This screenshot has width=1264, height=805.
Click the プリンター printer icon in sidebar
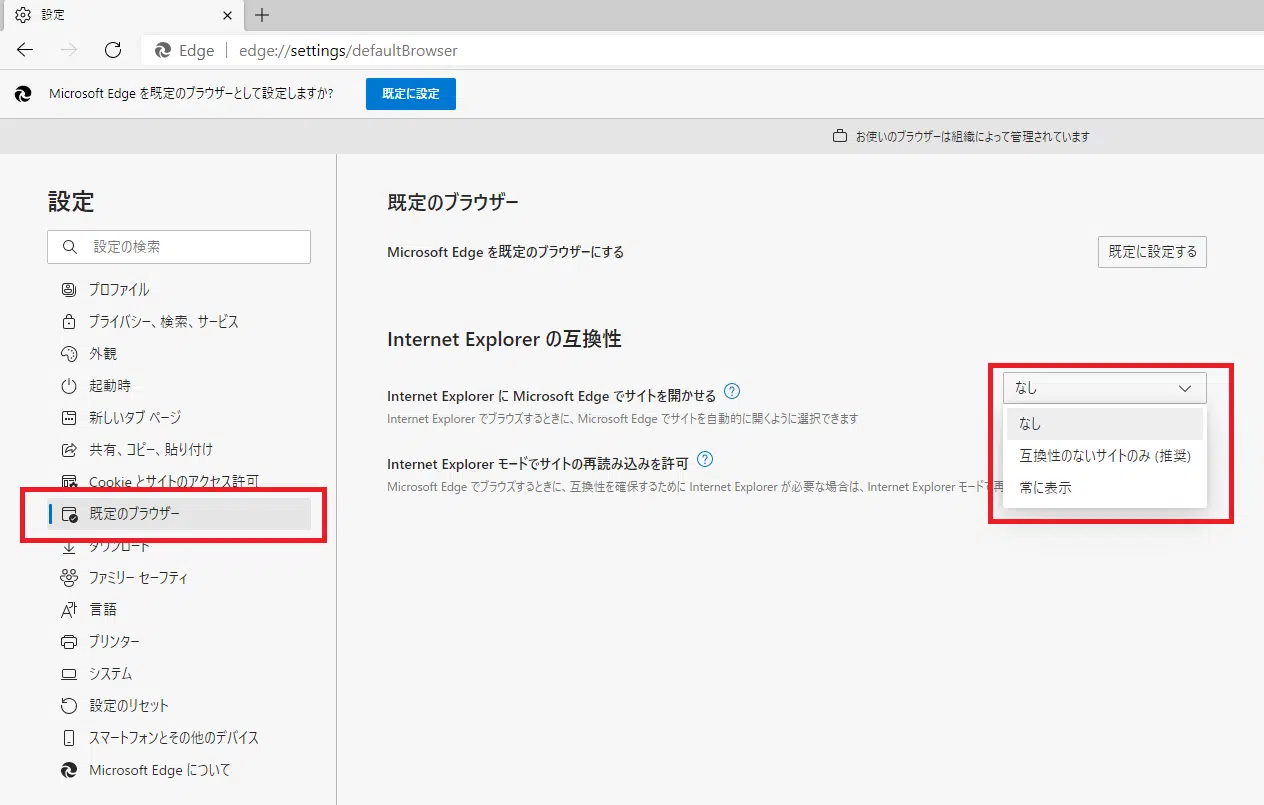[x=69, y=641]
